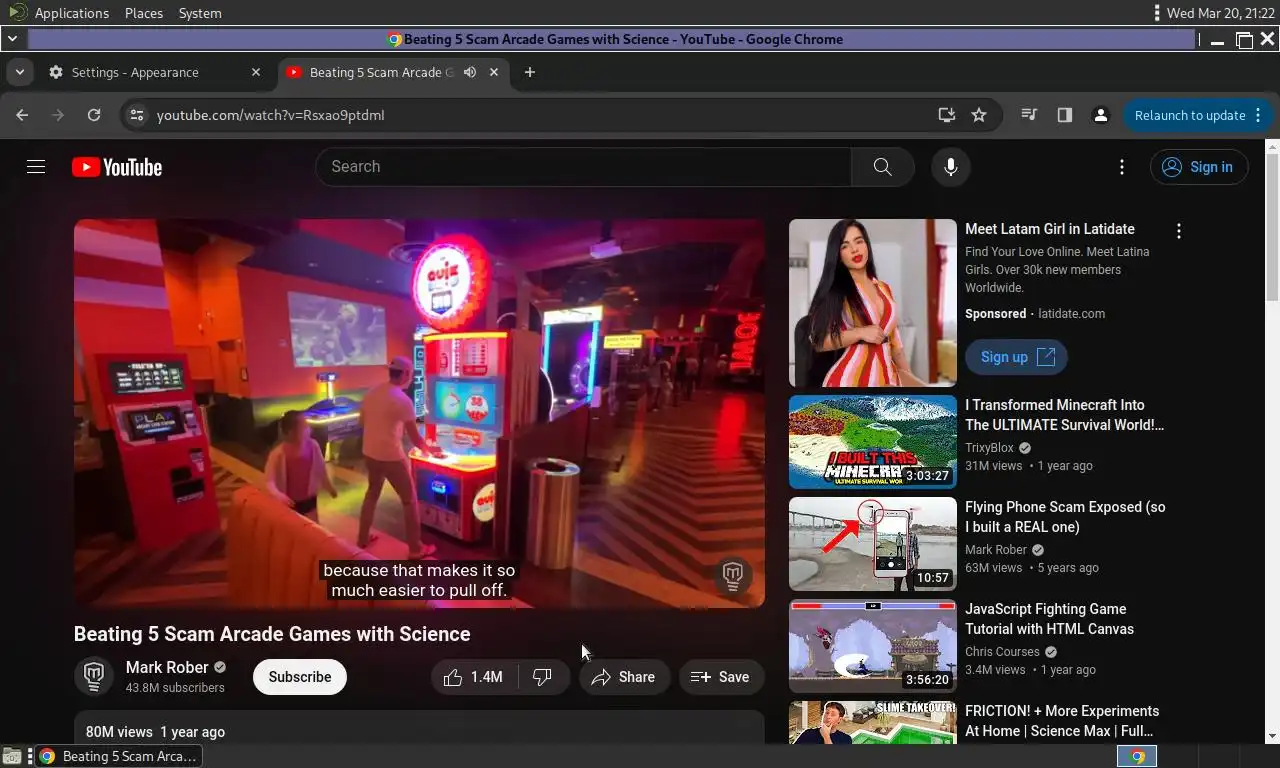Open the System menu
The width and height of the screenshot is (1280, 768).
click(x=200, y=13)
